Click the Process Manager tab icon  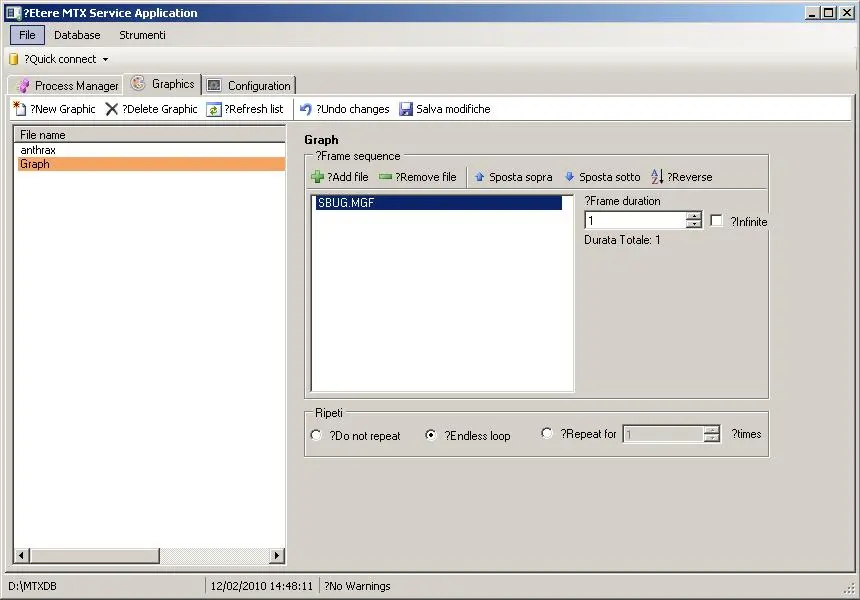click(23, 86)
